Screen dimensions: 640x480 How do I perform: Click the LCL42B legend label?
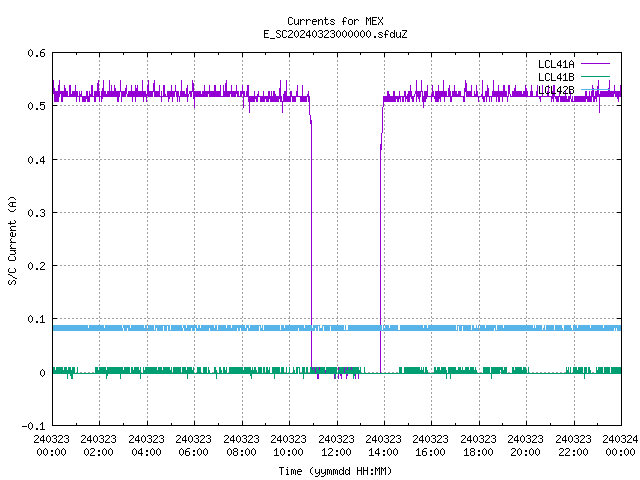556,90
